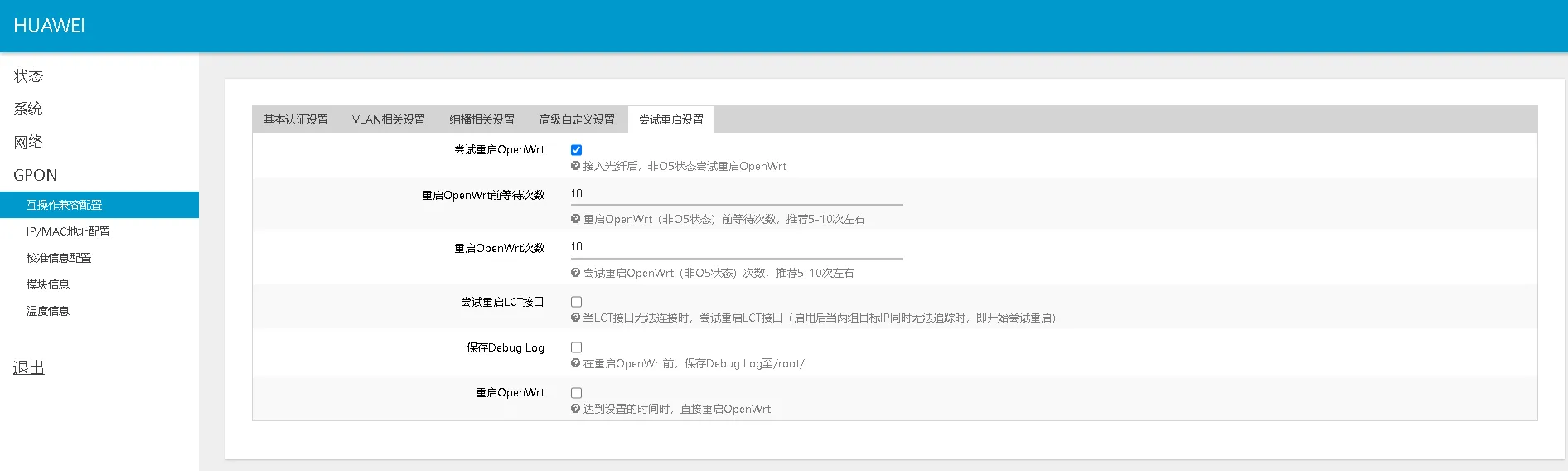The width and height of the screenshot is (1568, 471).
Task: Click help icon below 重启OpenWrt次数 field
Action: coord(575,273)
